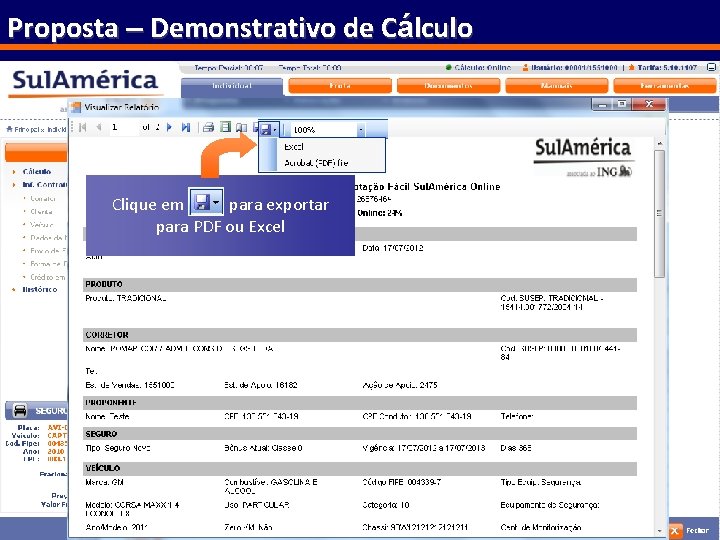The width and height of the screenshot is (720, 540).
Task: Click Produto: TRADICIONAL text
Action: pos(125,298)
